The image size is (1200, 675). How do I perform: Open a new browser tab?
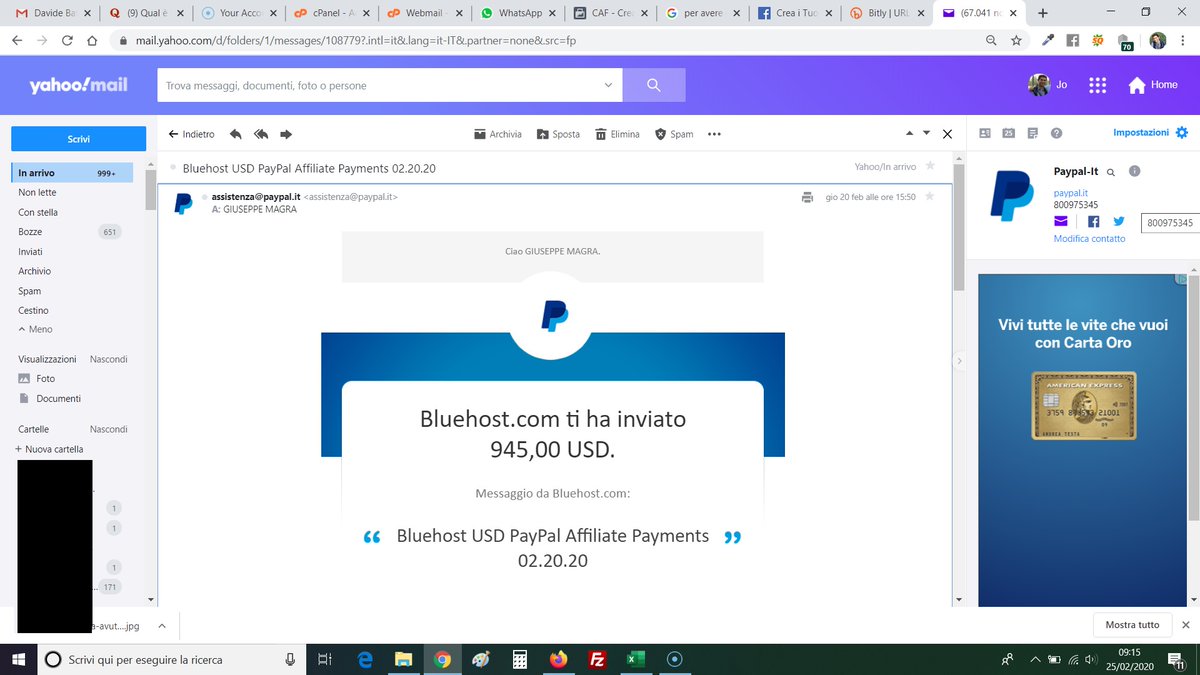click(x=1043, y=13)
